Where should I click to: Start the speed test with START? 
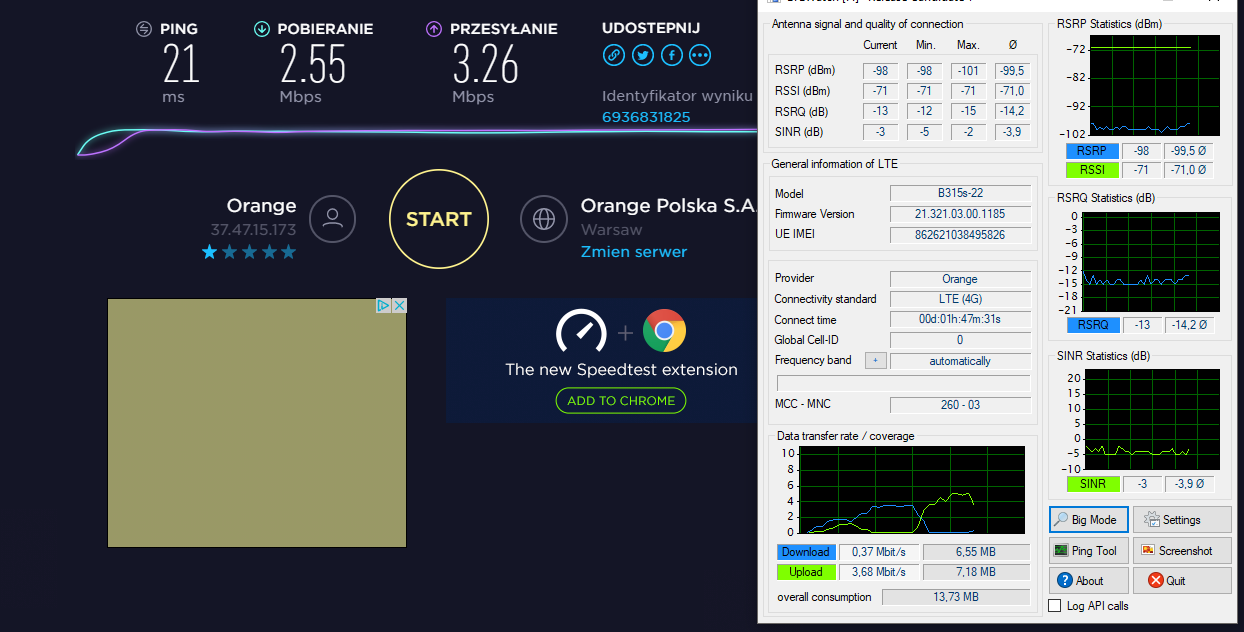pyautogui.click(x=439, y=219)
